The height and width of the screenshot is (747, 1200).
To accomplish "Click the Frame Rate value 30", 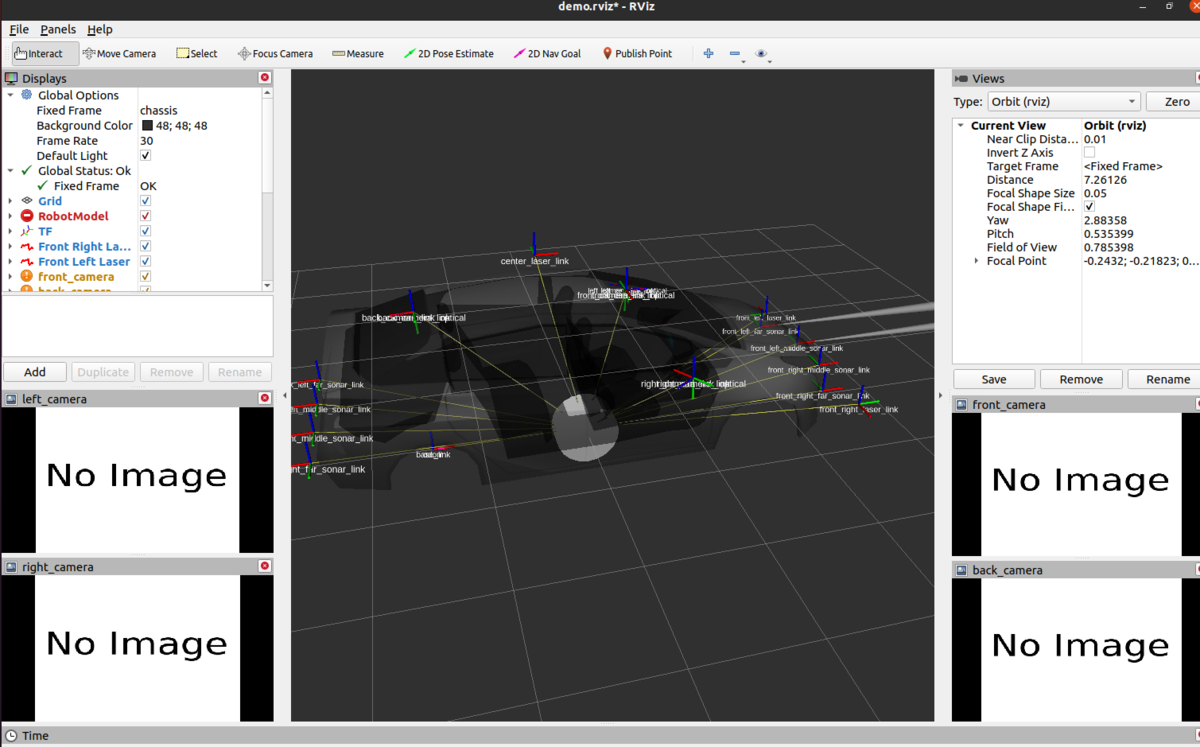I will click(x=147, y=141).
